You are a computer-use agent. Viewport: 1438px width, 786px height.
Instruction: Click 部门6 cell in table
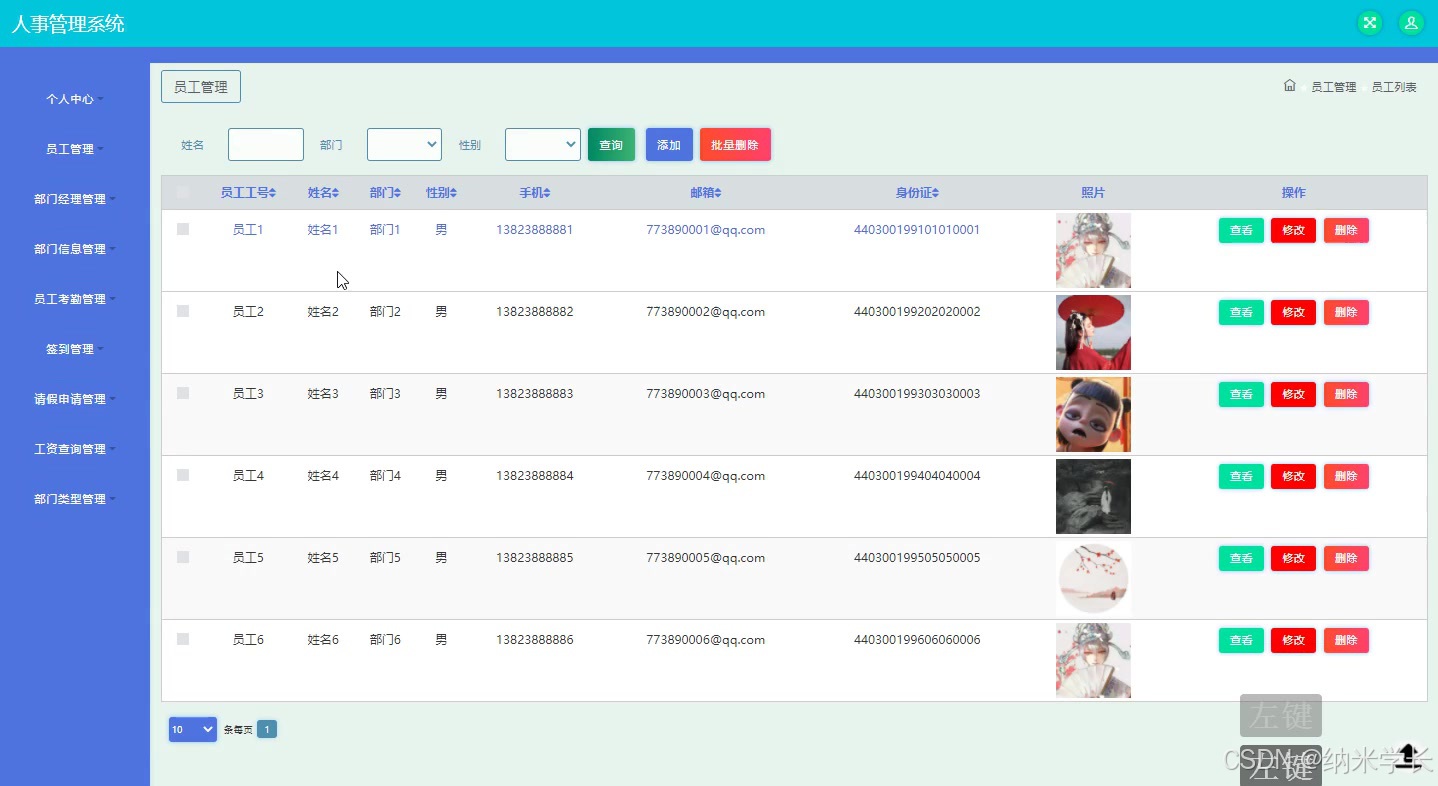coord(385,639)
